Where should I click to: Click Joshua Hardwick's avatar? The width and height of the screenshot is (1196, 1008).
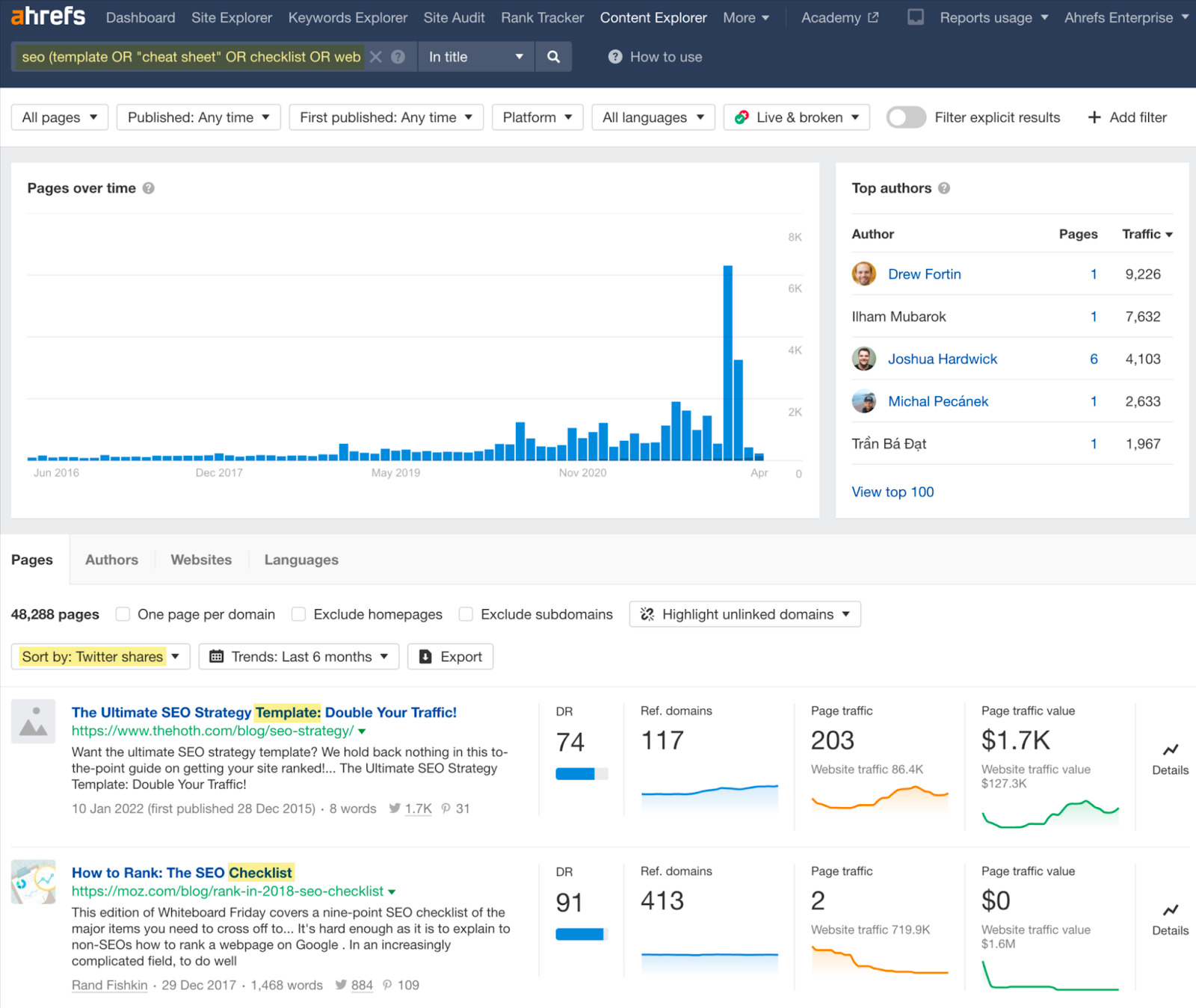point(864,359)
